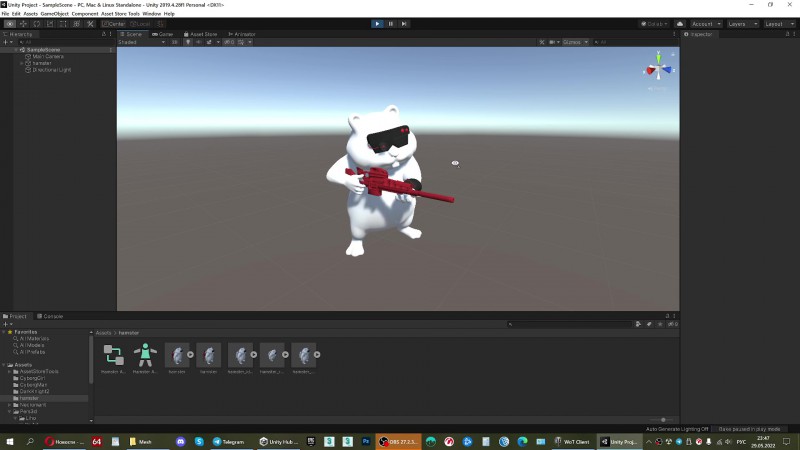
Task: Click Assets in the breadcrumb path
Action: pyautogui.click(x=103, y=333)
